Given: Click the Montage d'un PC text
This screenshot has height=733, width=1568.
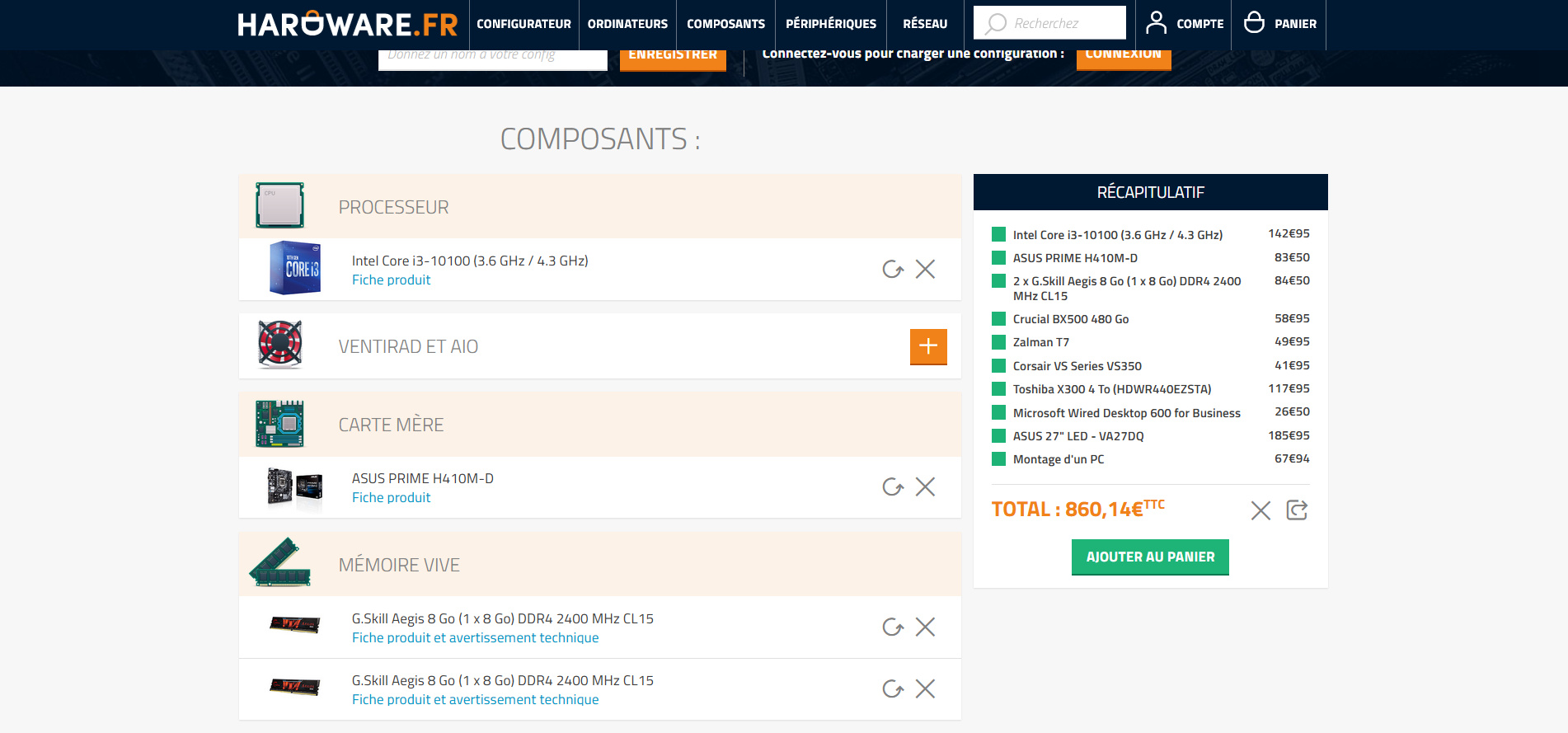Looking at the screenshot, I should tap(1059, 459).
